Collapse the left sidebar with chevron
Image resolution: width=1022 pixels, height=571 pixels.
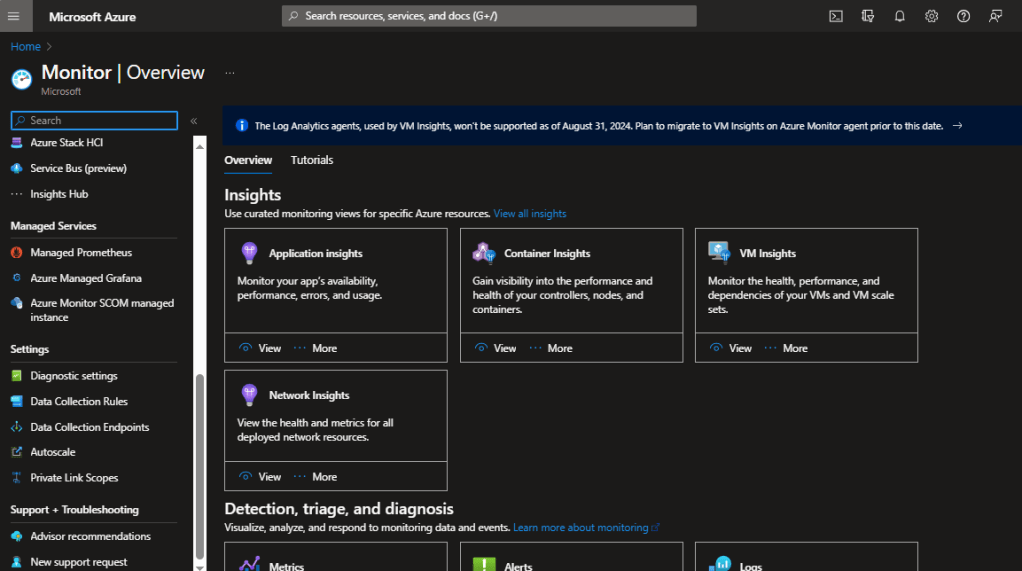coord(194,121)
